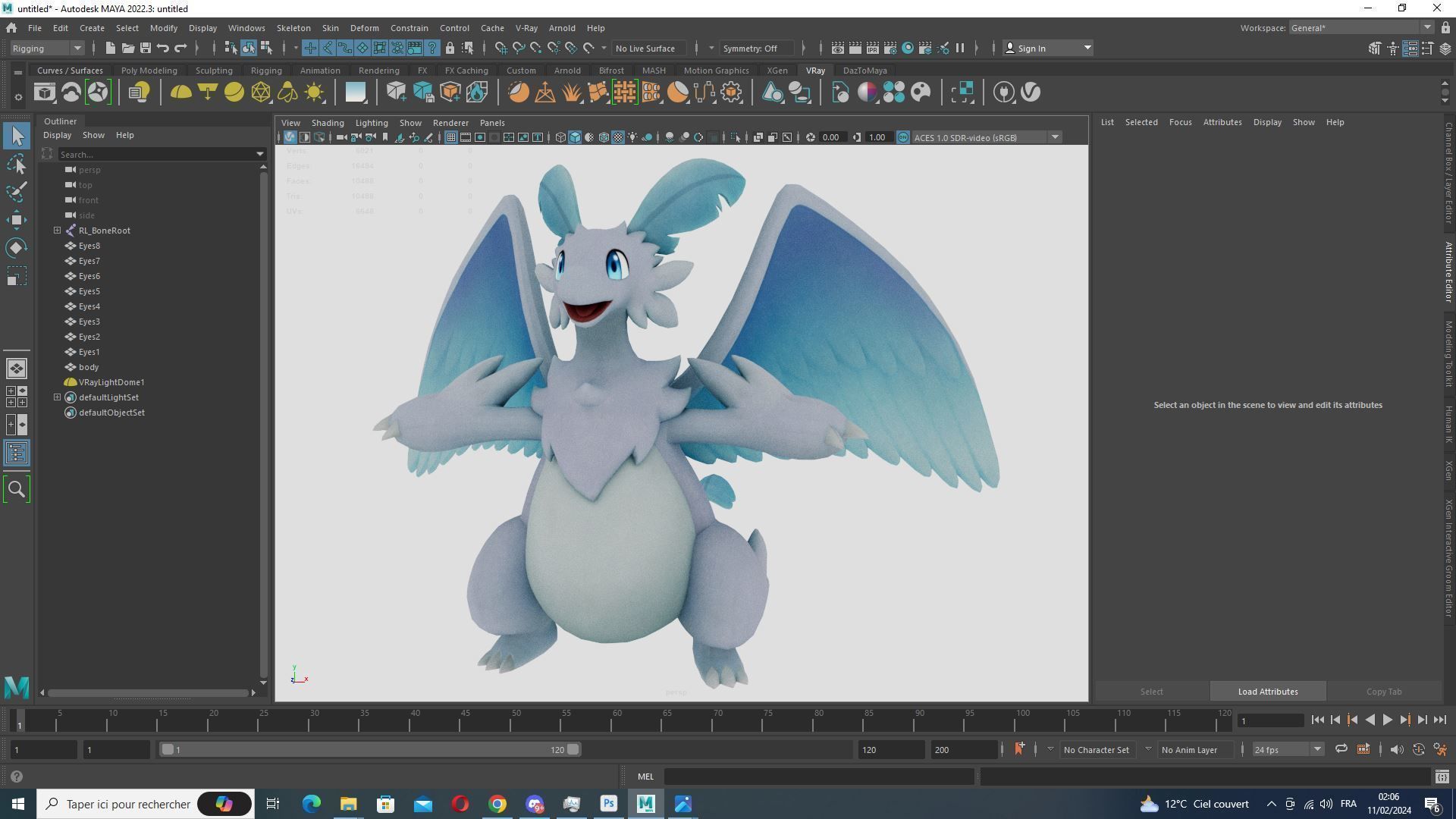The height and width of the screenshot is (819, 1456).
Task: Click the Open Scene folder icon
Action: [x=127, y=49]
